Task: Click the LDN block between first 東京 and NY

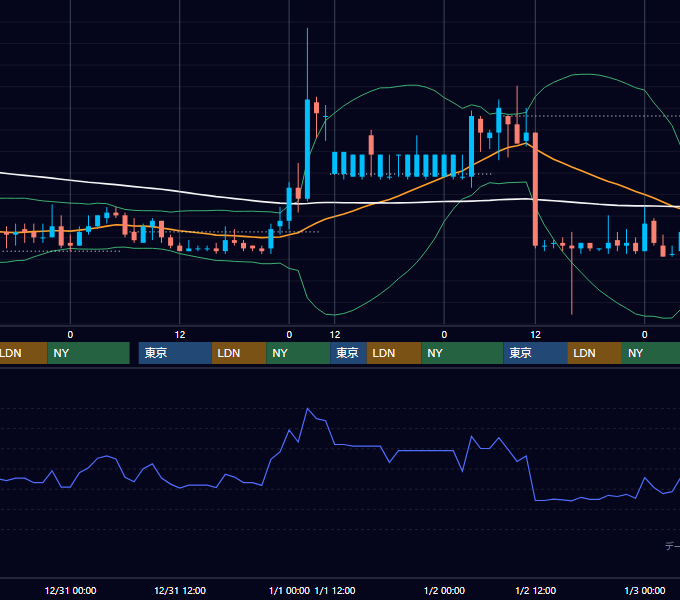Action: click(x=239, y=353)
